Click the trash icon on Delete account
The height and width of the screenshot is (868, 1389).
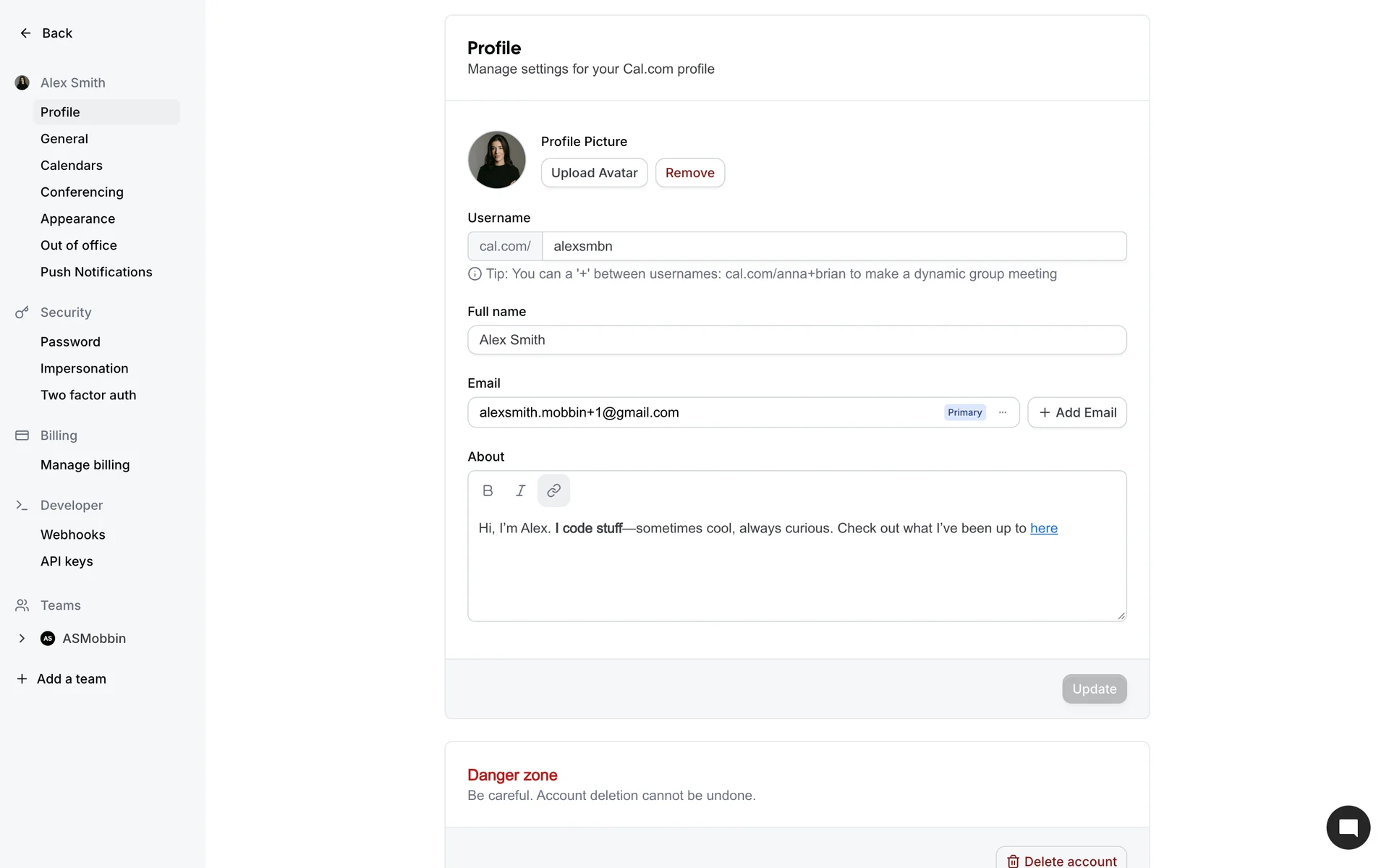coord(1013,861)
